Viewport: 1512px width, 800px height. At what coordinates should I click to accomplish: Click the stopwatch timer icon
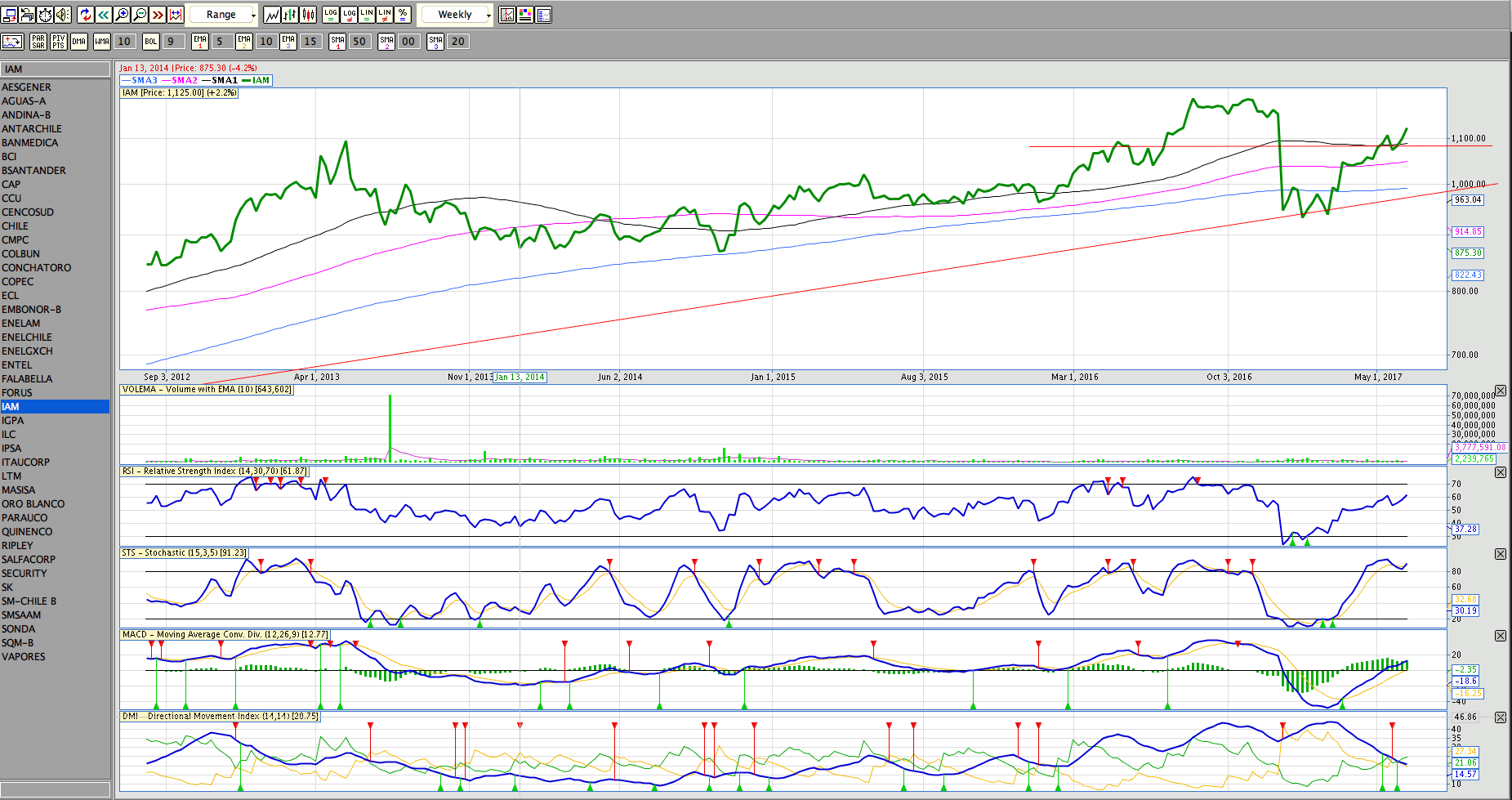45,15
